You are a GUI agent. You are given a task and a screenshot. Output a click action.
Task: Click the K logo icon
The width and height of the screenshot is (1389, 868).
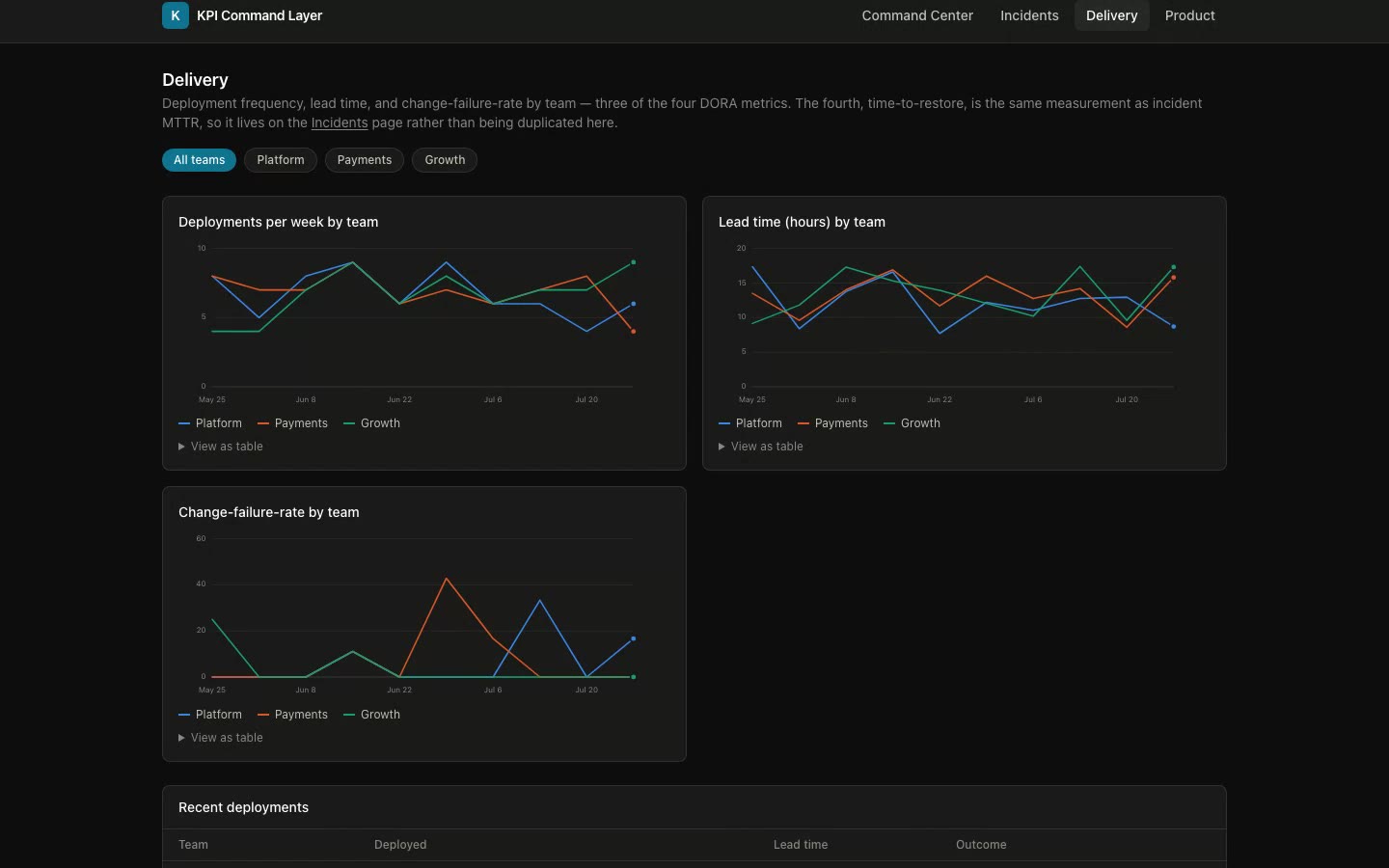point(176,15)
